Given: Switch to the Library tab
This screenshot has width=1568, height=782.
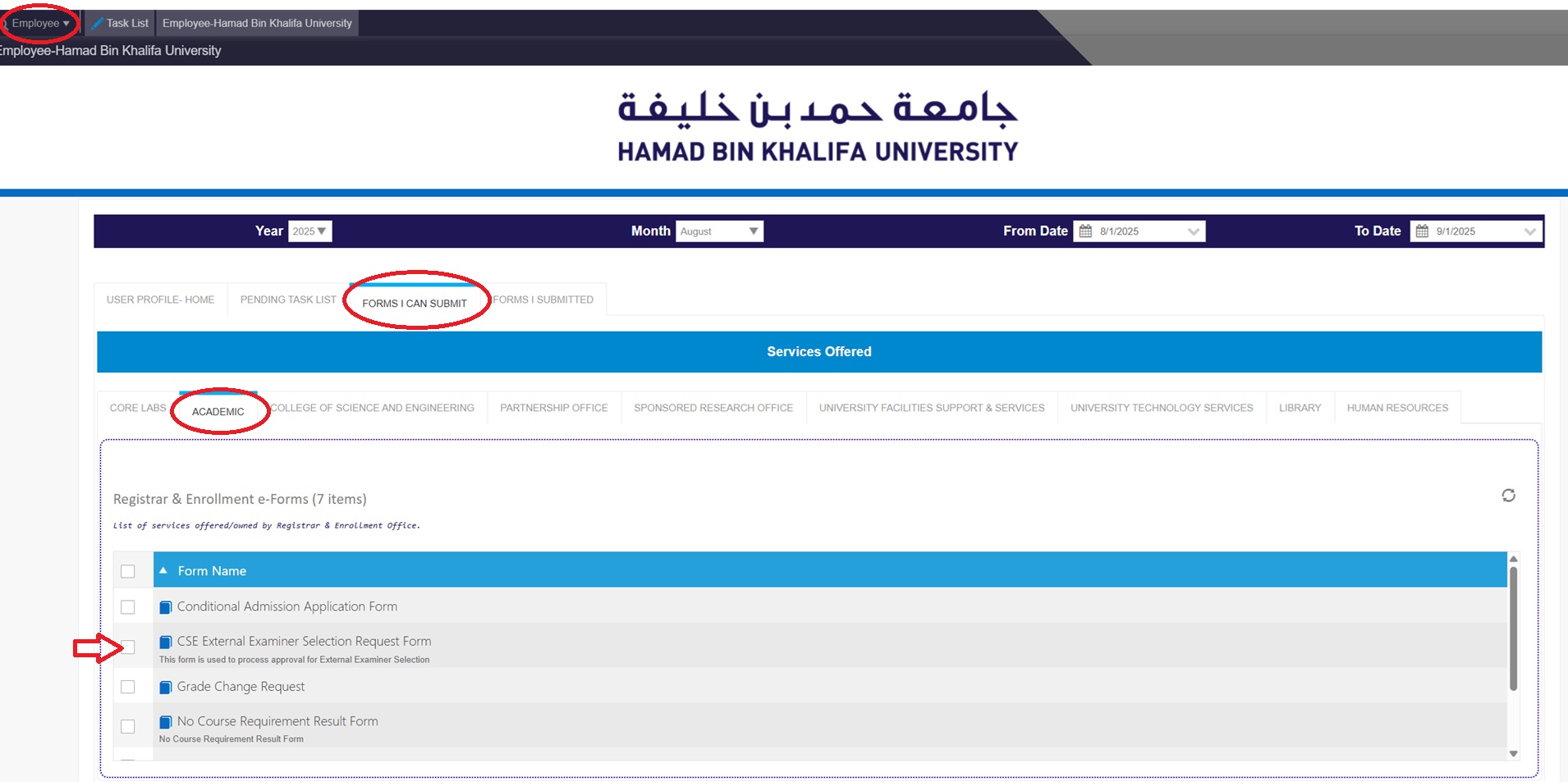Looking at the screenshot, I should pyautogui.click(x=1300, y=408).
